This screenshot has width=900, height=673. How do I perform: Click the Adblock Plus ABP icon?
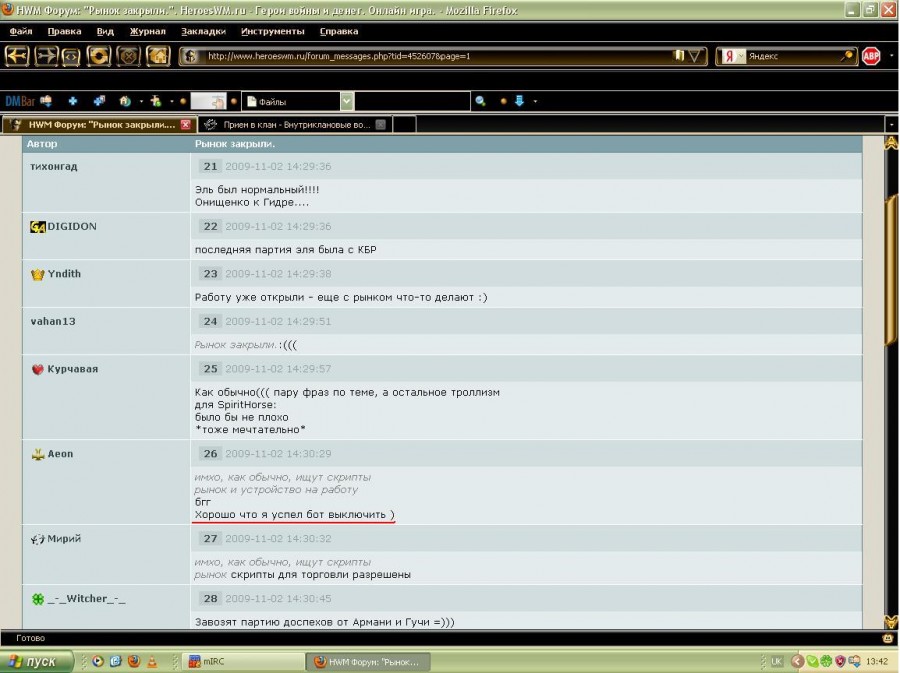click(871, 56)
